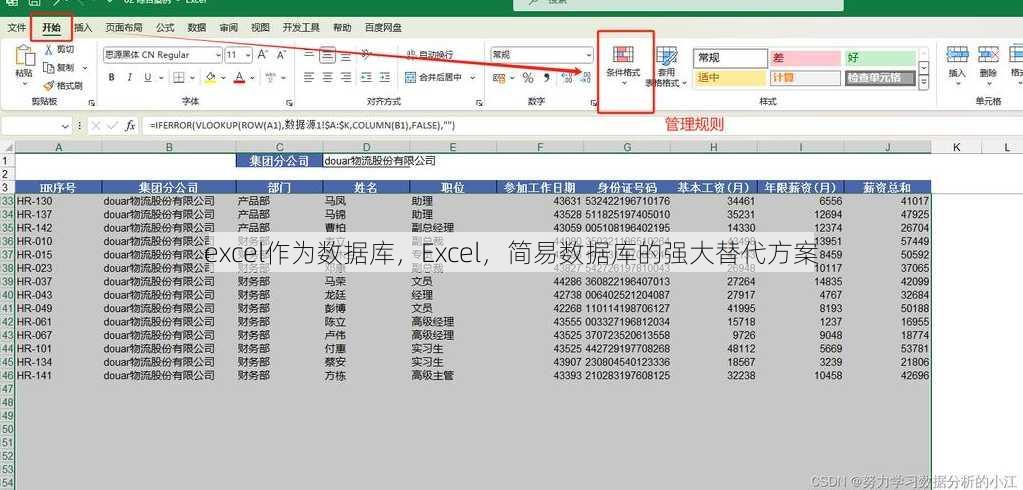The height and width of the screenshot is (490, 1023).
Task: Expand the fill color dropdown arrow
Action: click(x=223, y=78)
